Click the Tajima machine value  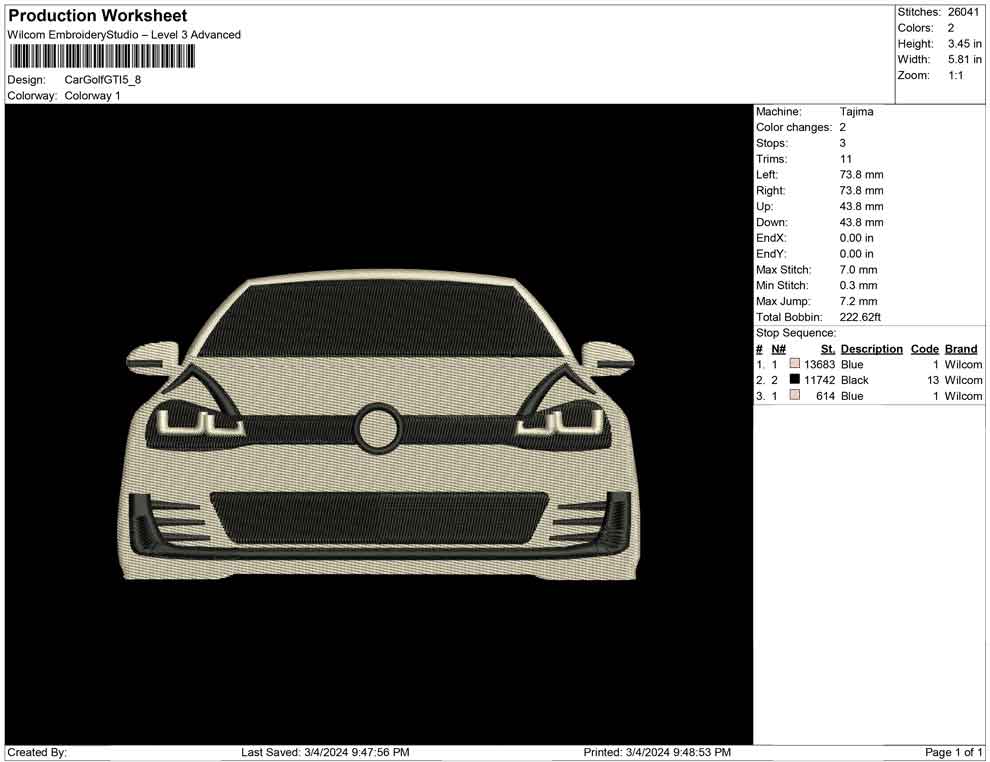[856, 111]
